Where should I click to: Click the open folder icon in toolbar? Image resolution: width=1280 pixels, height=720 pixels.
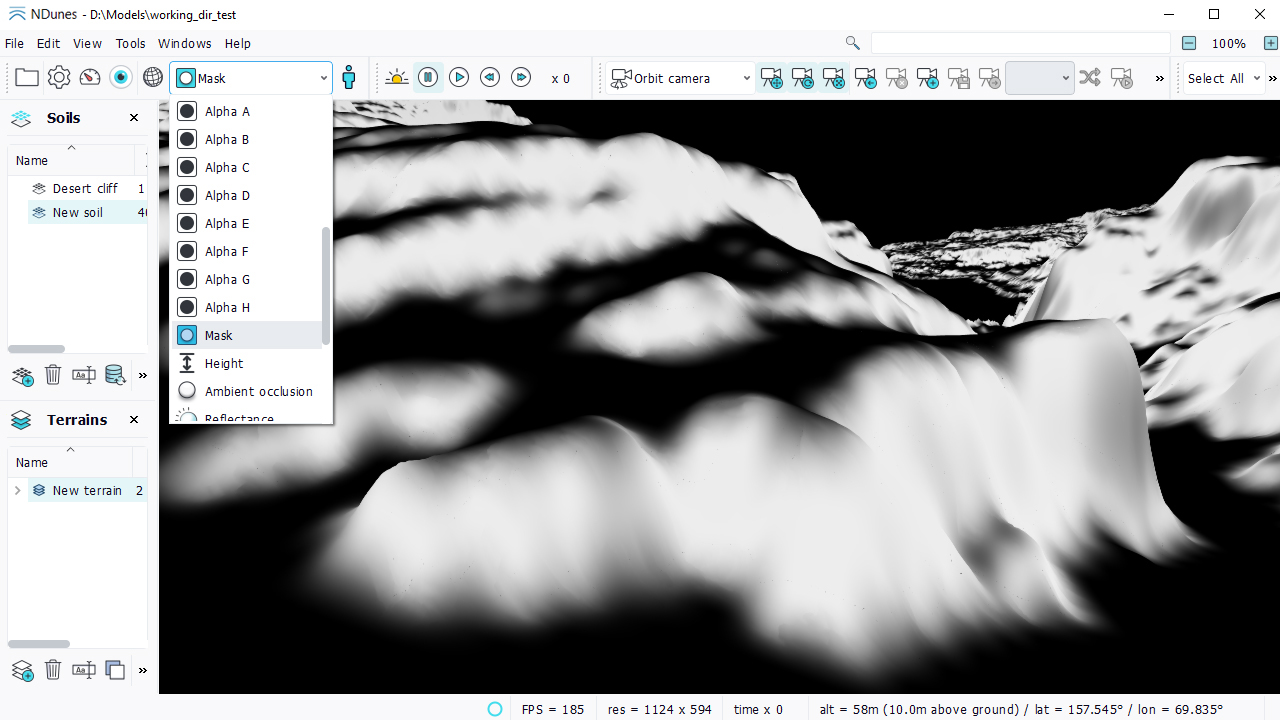pyautogui.click(x=27, y=78)
